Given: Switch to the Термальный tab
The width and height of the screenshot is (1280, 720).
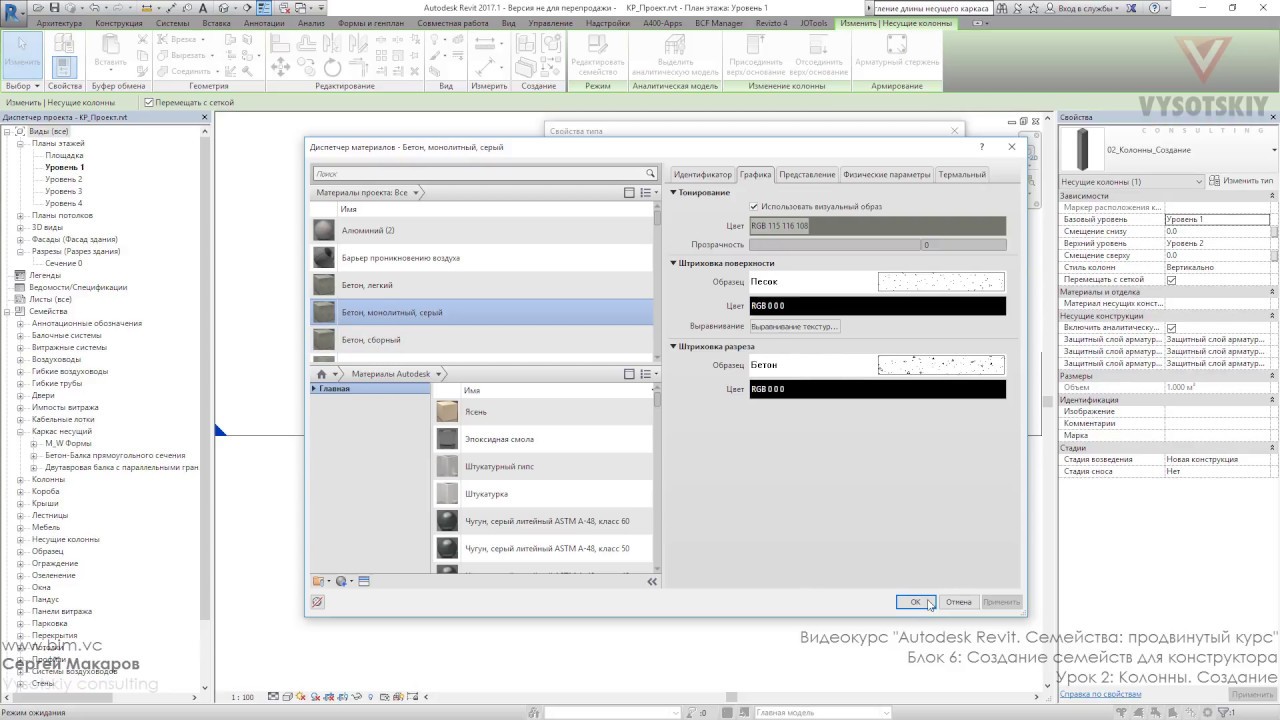Looking at the screenshot, I should [x=962, y=175].
